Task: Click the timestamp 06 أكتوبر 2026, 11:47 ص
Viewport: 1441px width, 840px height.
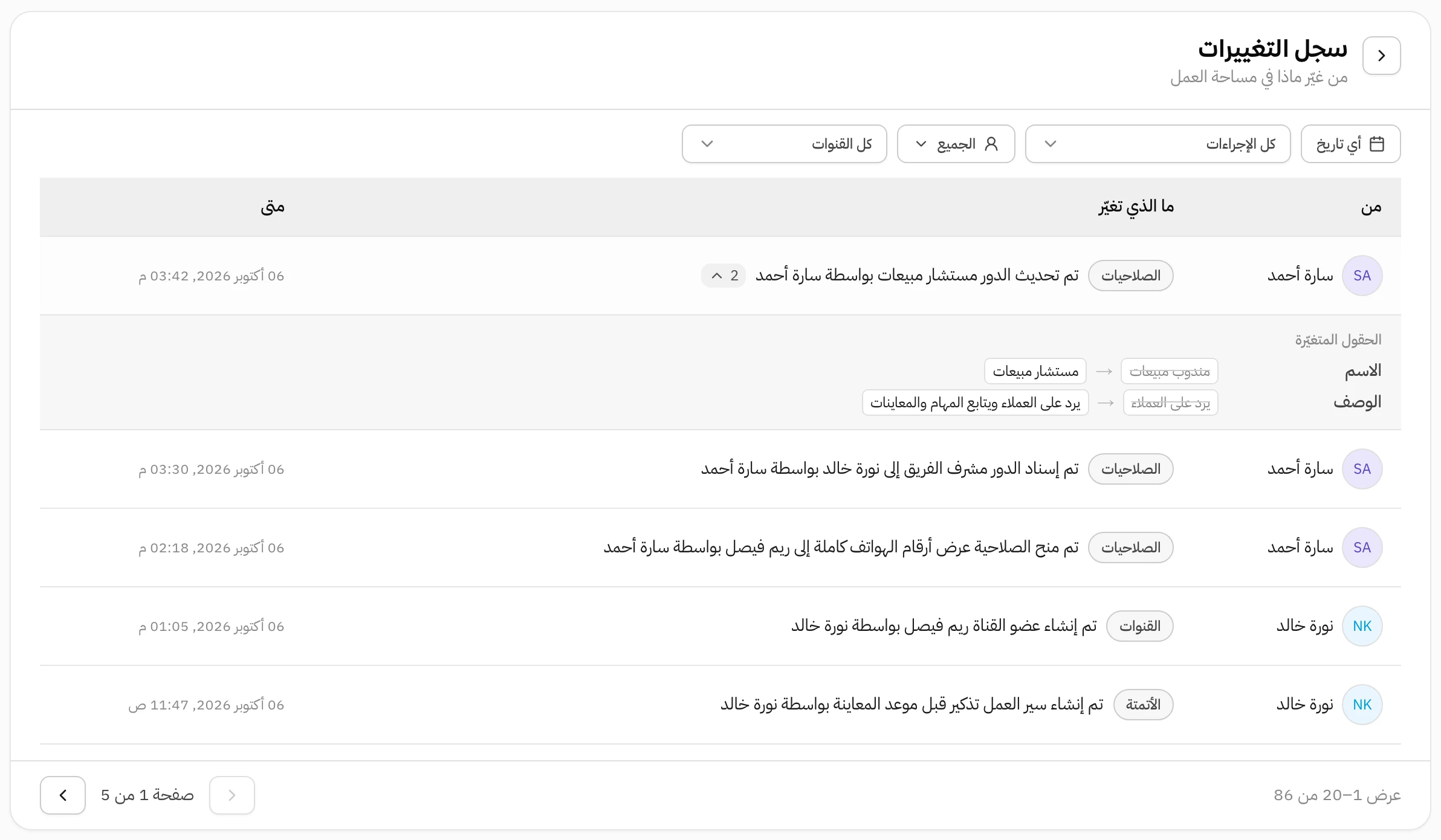Action: click(206, 705)
